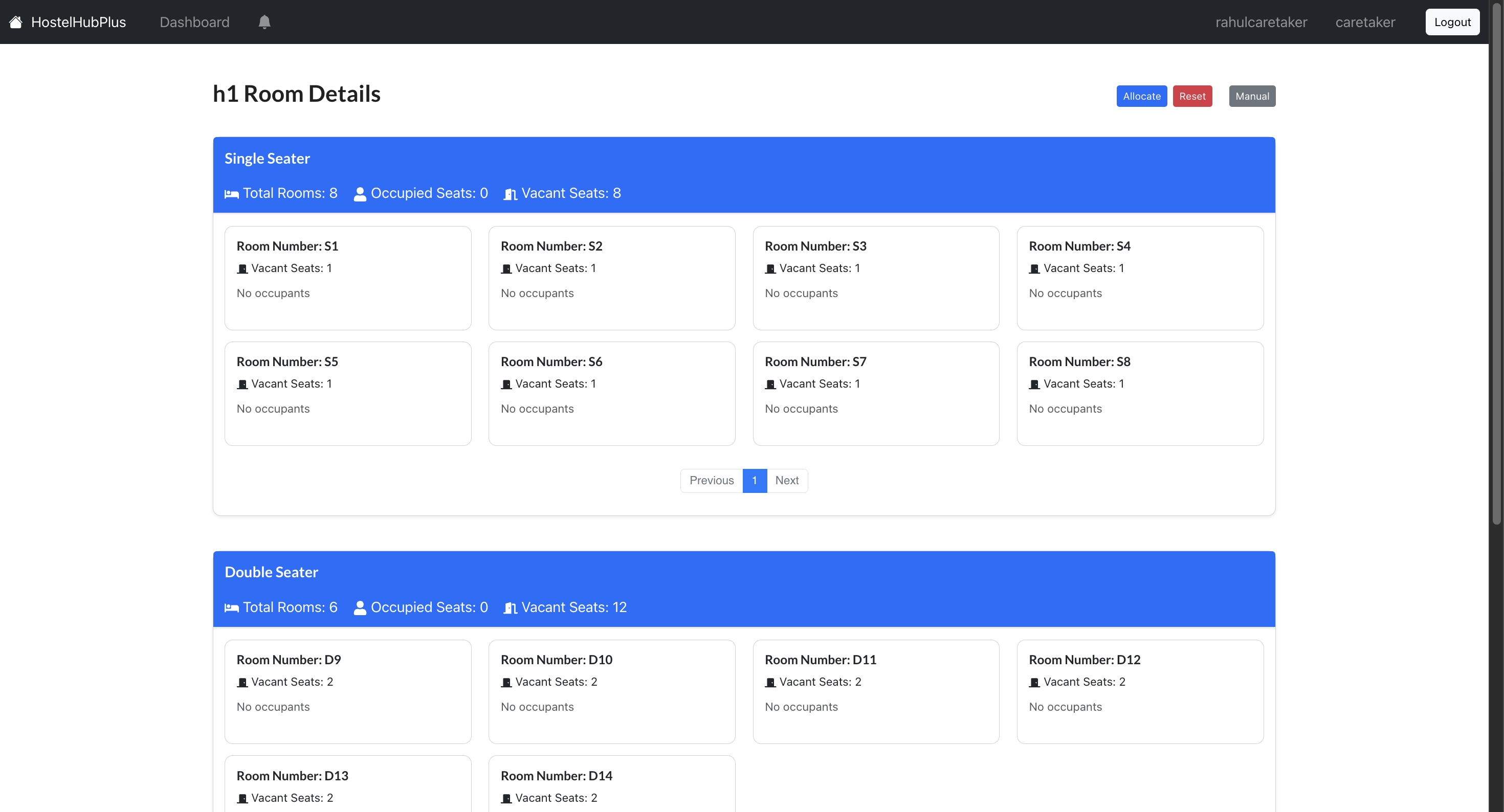Click Vacant Seats: 2 in room D10
The height and width of the screenshot is (812, 1504).
click(556, 682)
